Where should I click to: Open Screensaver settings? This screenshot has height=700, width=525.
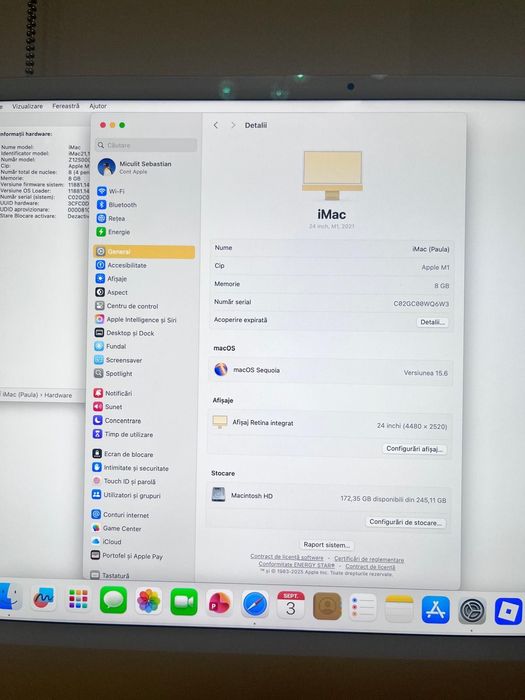[118, 360]
